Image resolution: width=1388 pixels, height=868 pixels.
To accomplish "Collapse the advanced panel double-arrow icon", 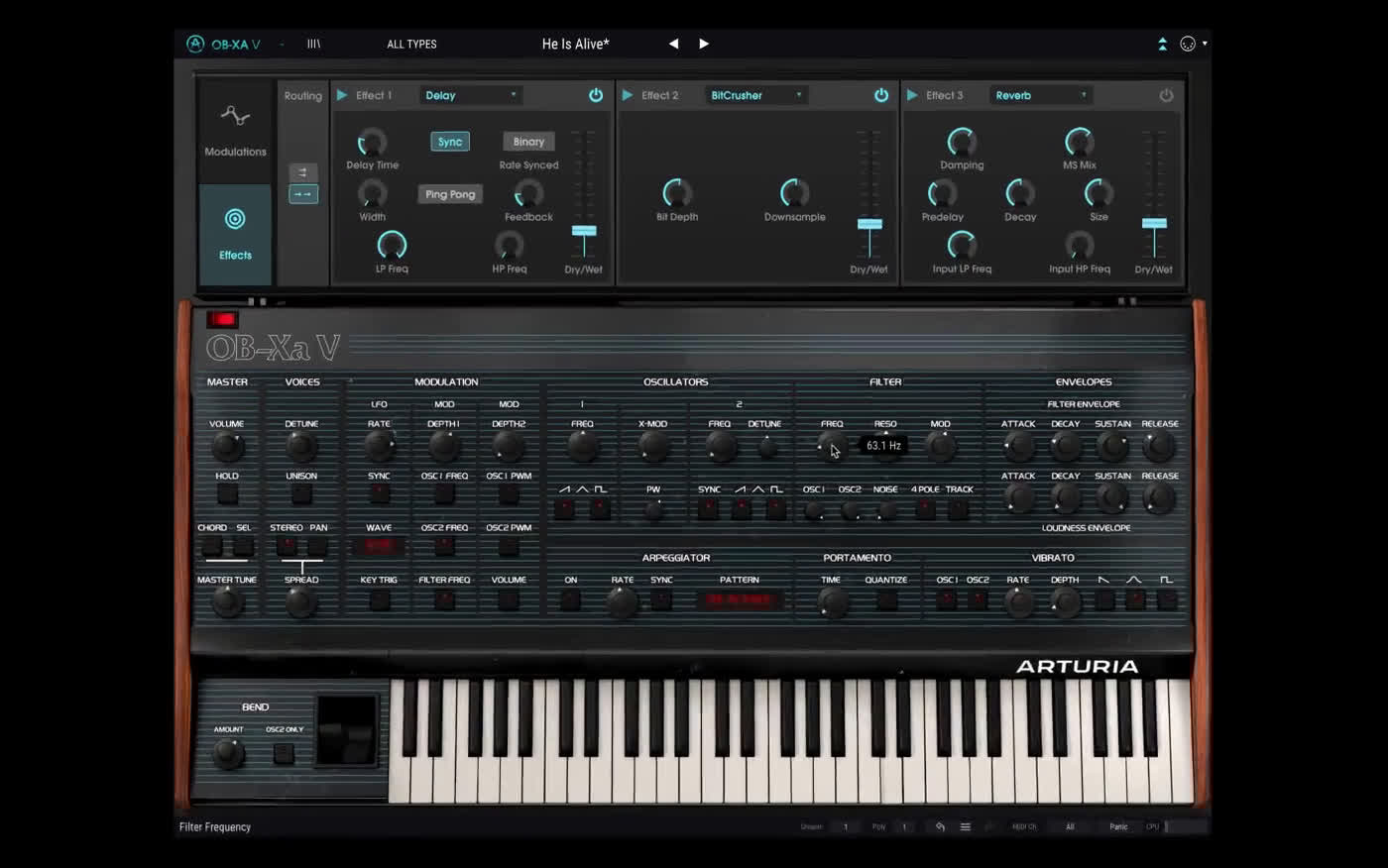I will click(x=1162, y=44).
